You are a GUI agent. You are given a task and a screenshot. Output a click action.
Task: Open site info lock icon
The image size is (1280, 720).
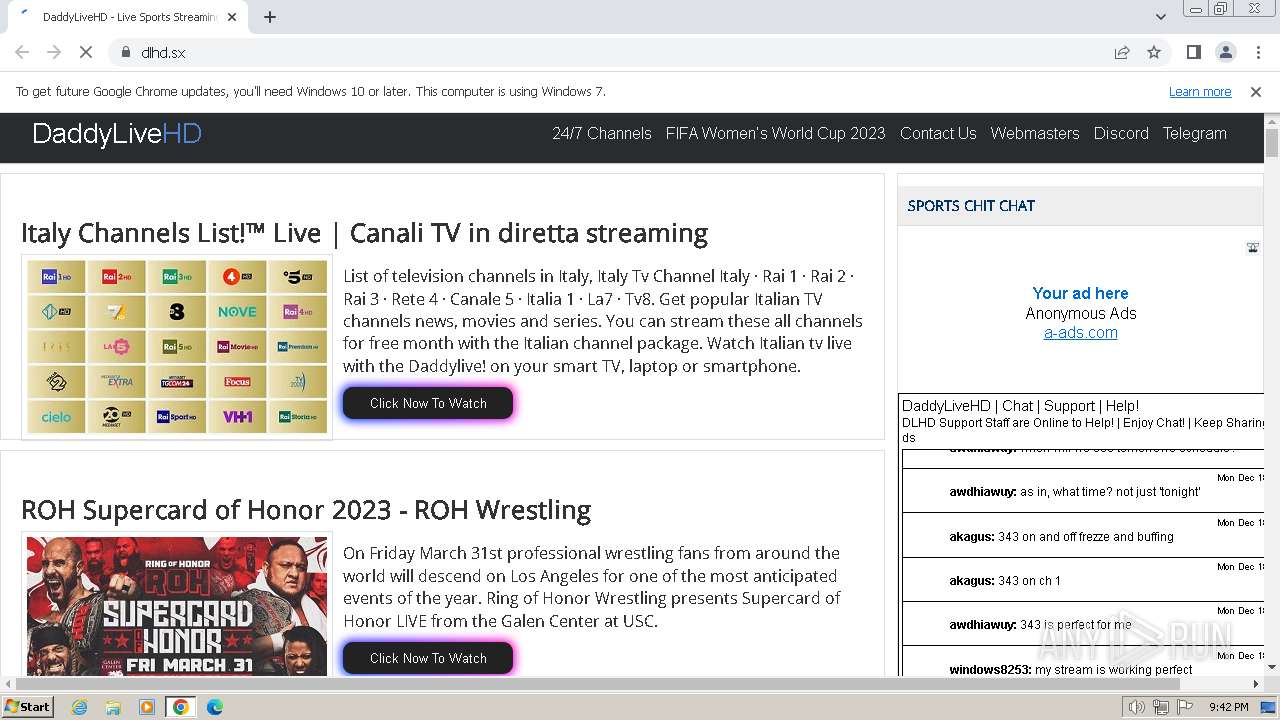126,52
